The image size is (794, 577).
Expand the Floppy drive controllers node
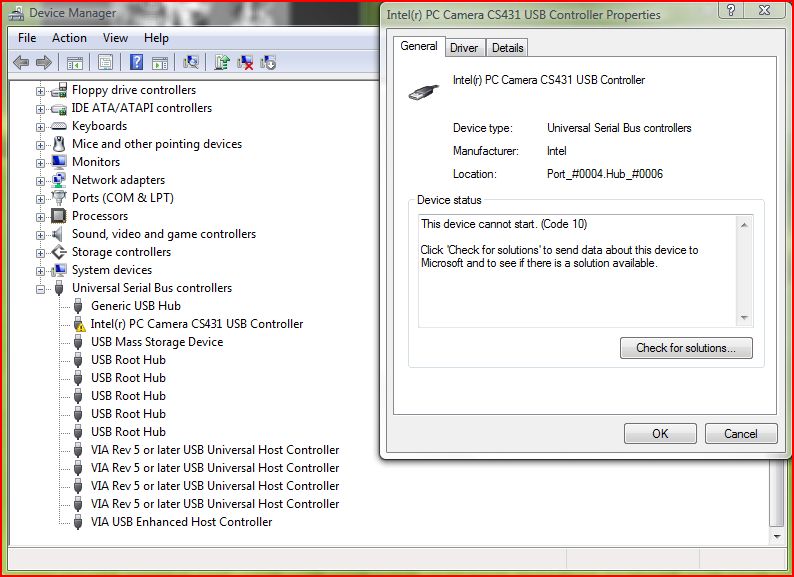[x=40, y=91]
